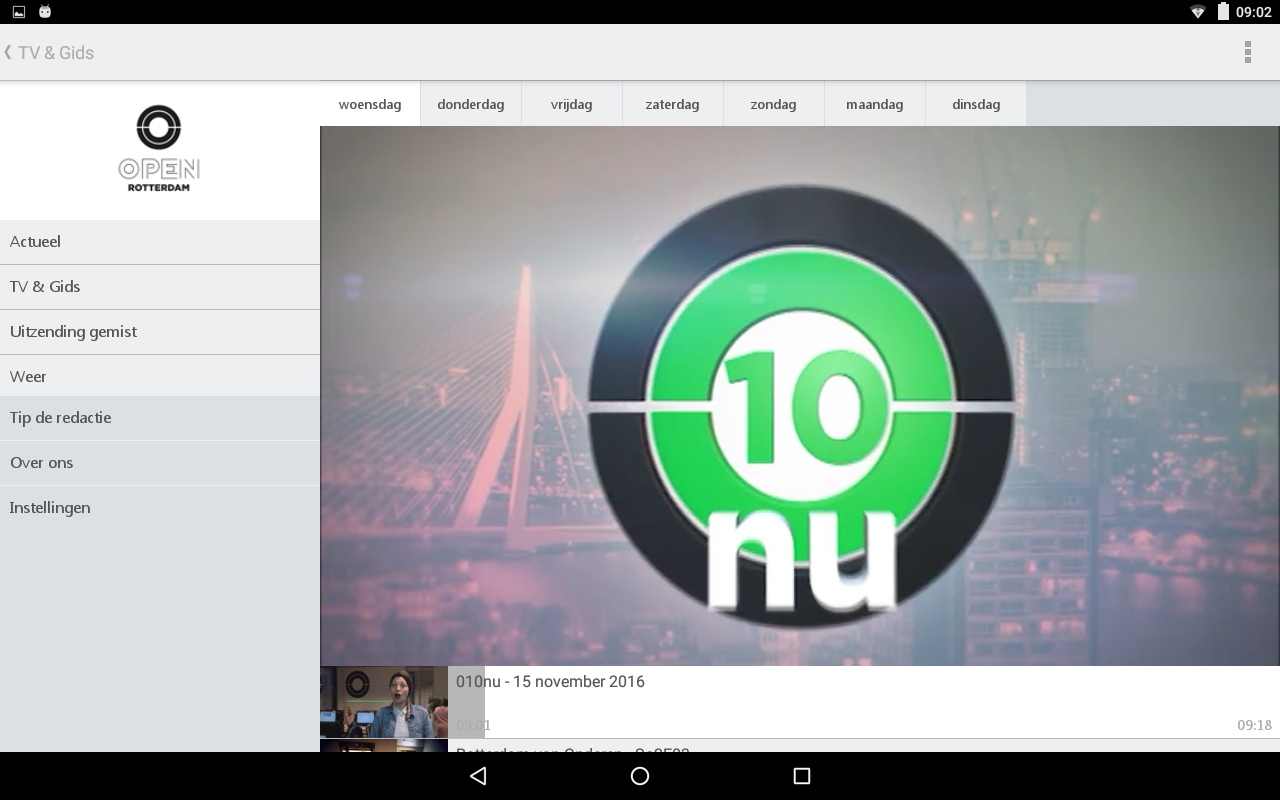Open Instellingen in the sidebar

pyautogui.click(x=160, y=508)
